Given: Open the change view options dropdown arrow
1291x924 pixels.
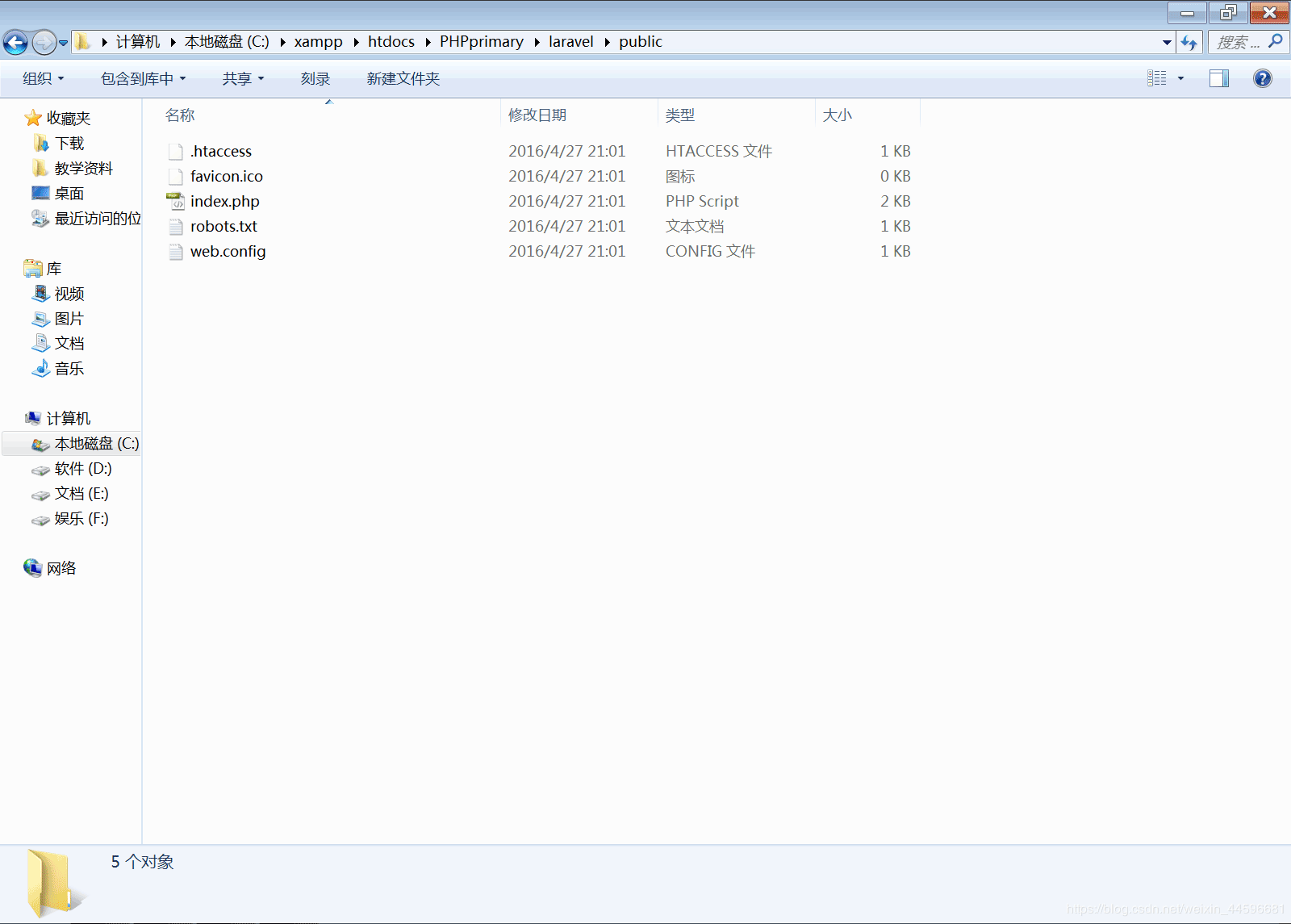Looking at the screenshot, I should (1180, 78).
